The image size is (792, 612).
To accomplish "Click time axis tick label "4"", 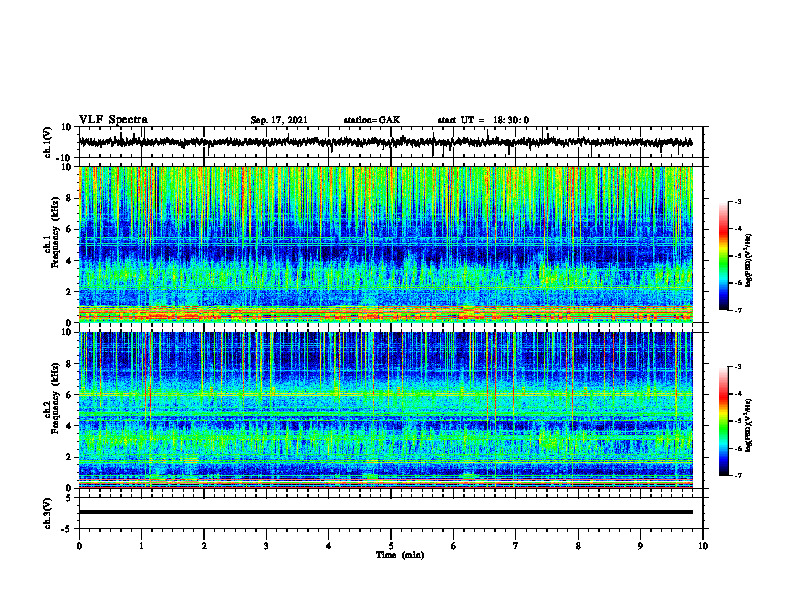I will click(329, 546).
